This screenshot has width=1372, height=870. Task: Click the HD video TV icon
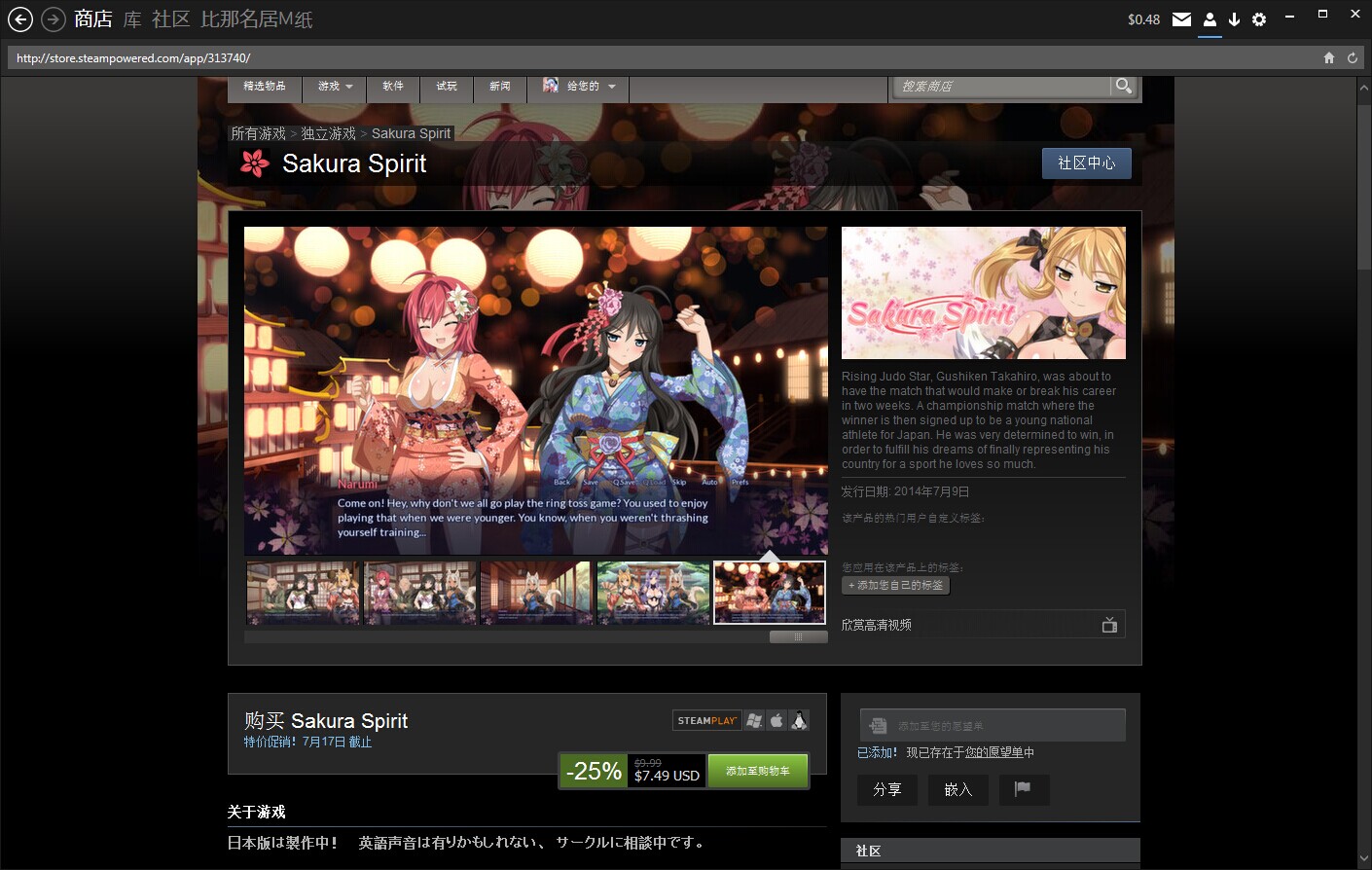pyautogui.click(x=1109, y=625)
